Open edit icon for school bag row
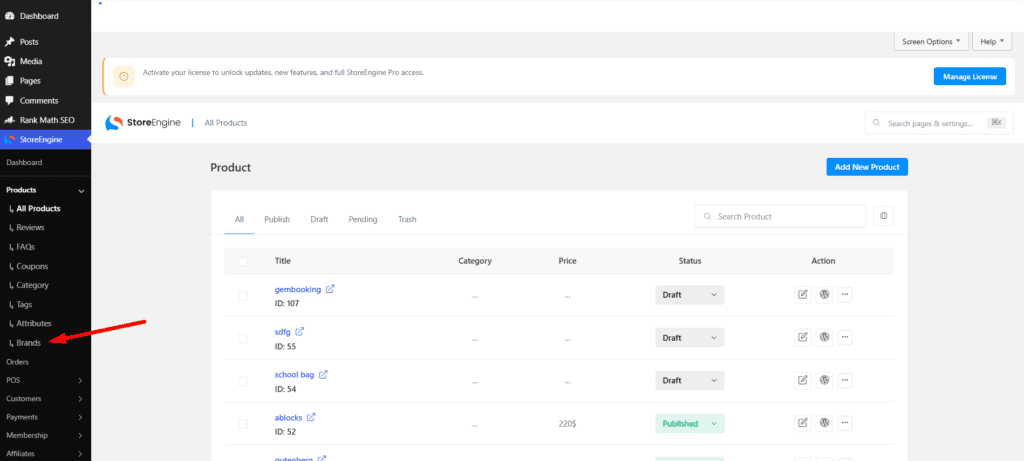 click(803, 380)
